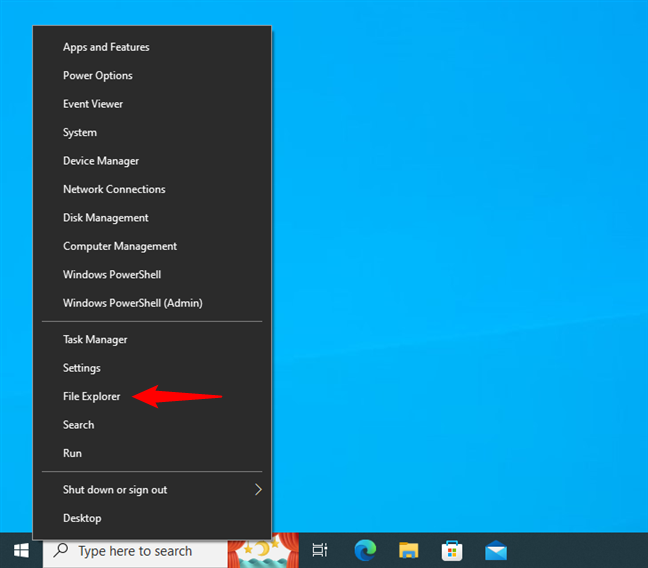Open the Mail app on taskbar
Screen dimensions: 648x568
click(x=496, y=551)
